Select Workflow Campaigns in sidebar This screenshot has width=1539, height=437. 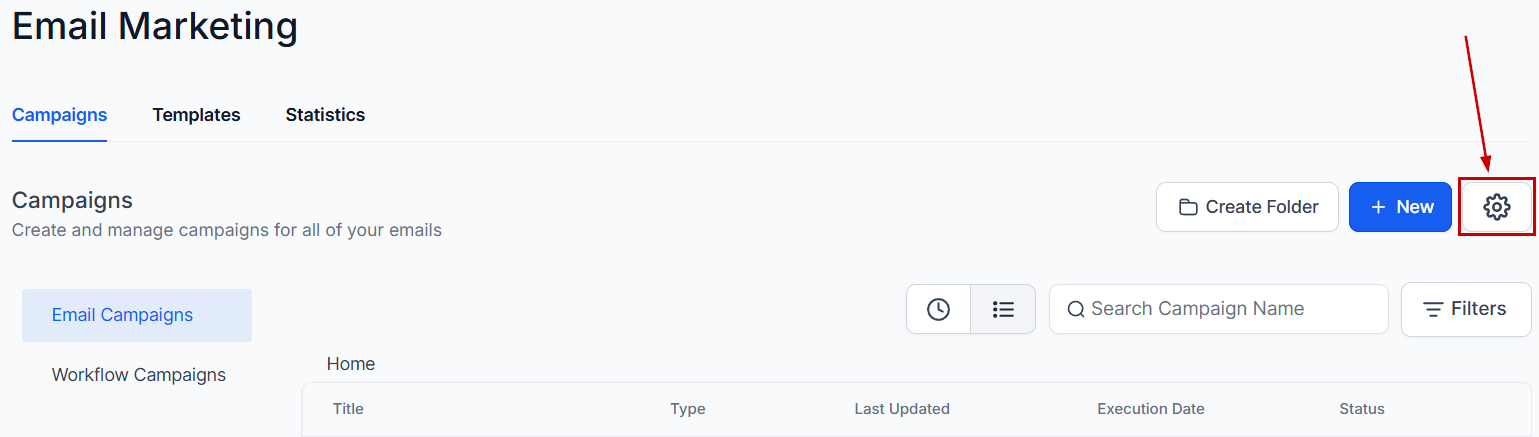pos(139,375)
